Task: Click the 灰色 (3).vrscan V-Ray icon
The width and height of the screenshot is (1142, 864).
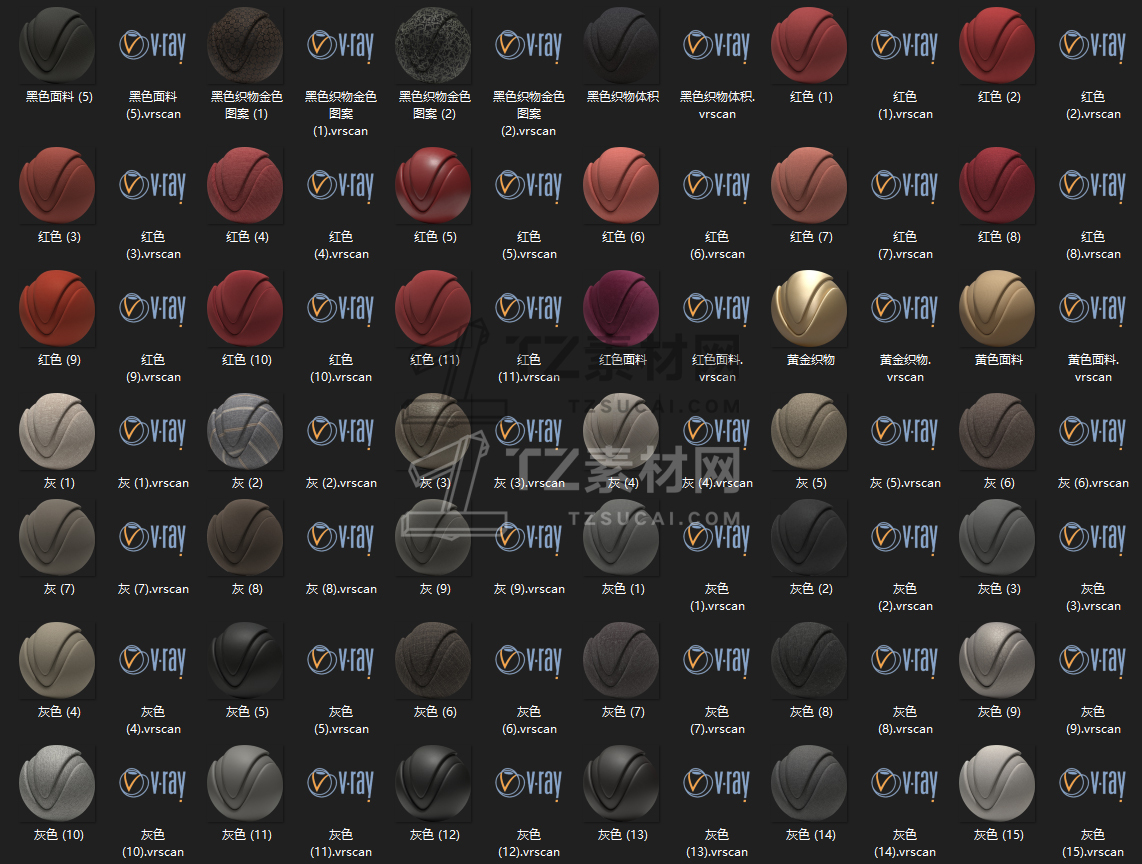Action: [1092, 537]
